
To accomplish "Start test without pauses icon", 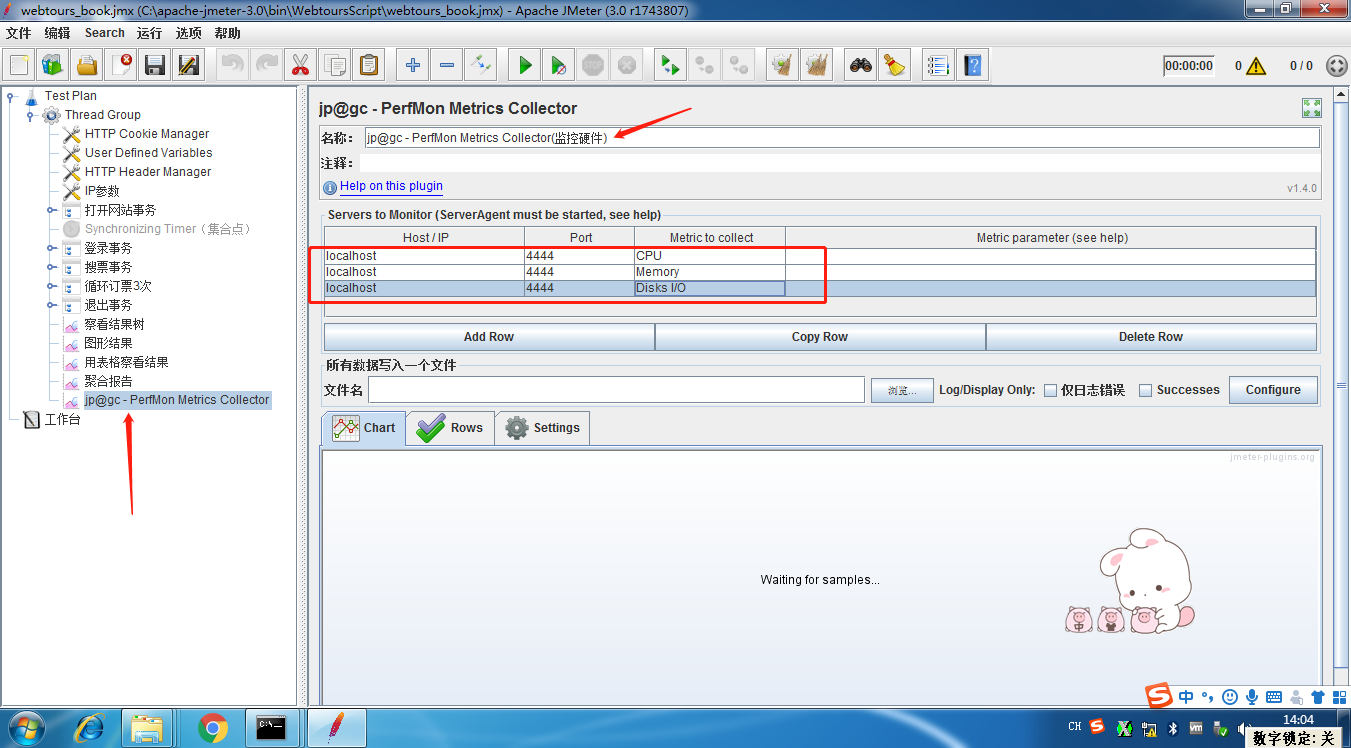I will (559, 66).
